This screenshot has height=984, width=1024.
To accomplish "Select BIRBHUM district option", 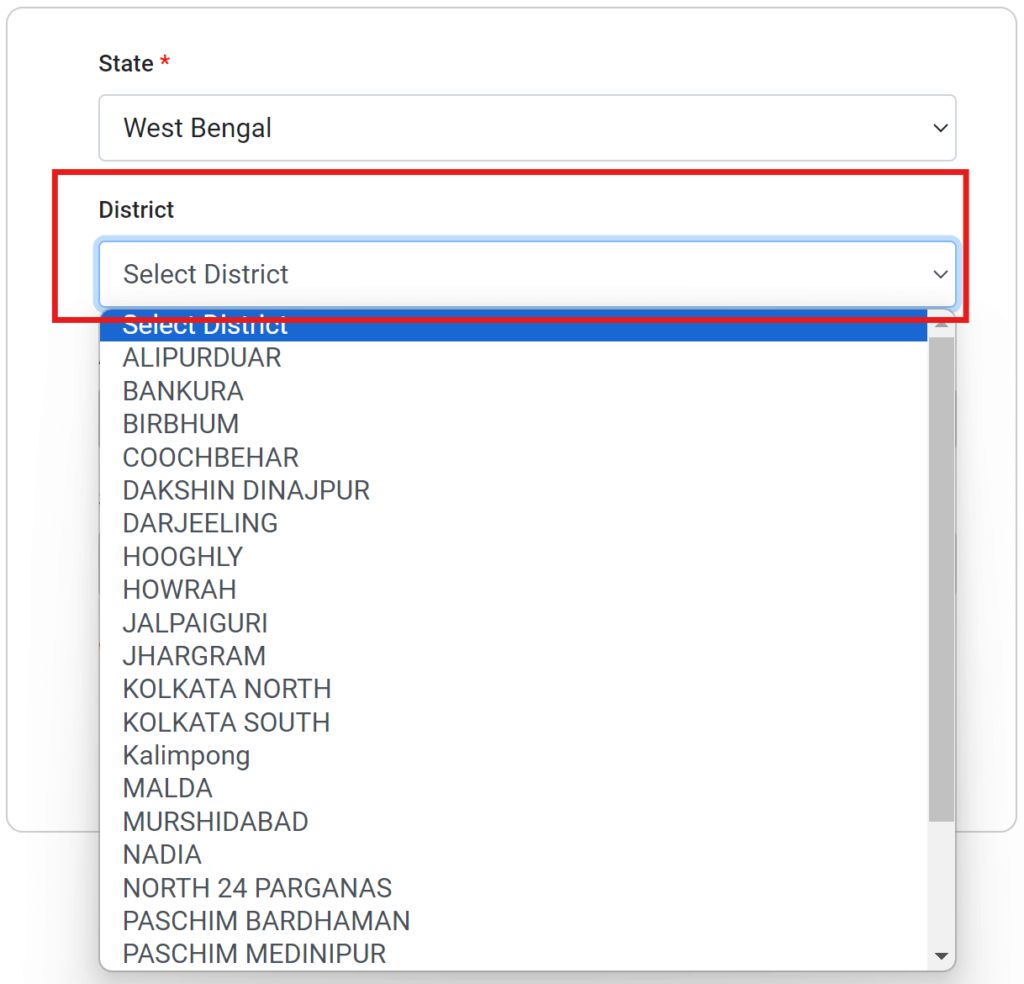I will point(181,424).
